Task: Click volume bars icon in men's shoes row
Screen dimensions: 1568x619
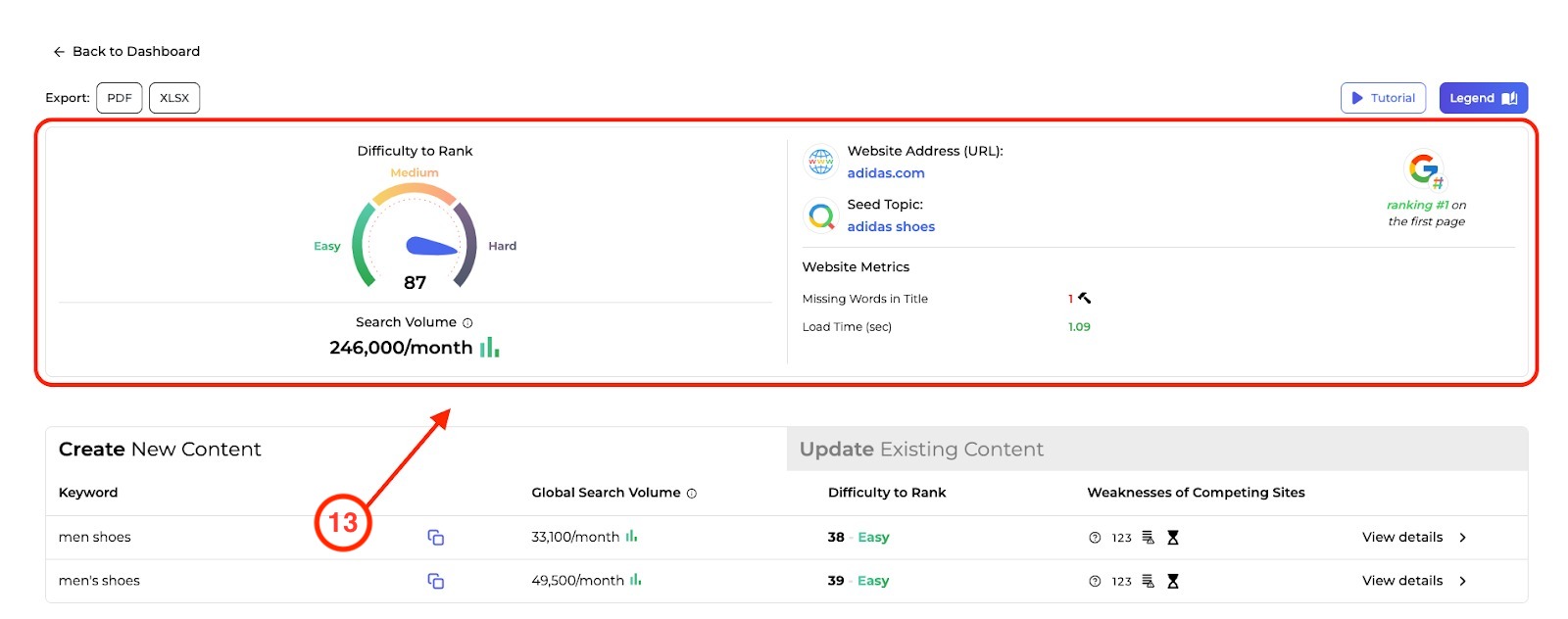Action: point(636,580)
